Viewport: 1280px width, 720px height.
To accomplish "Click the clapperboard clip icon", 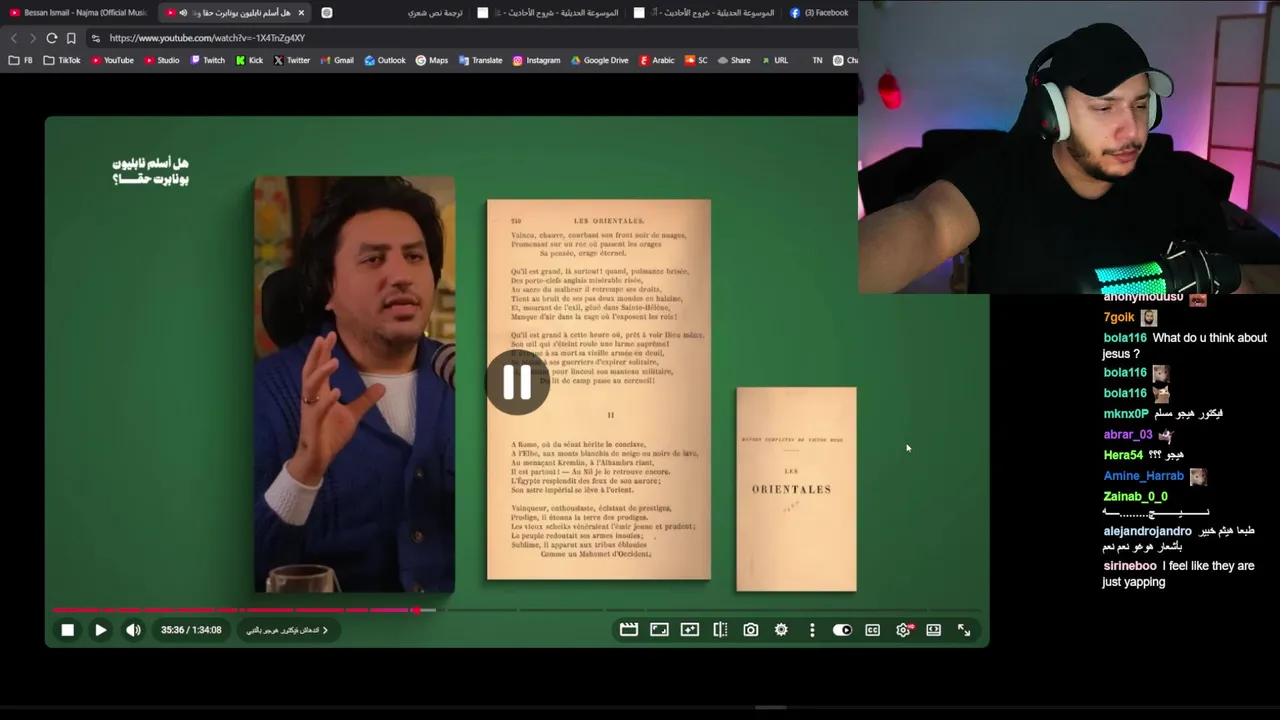I will 629,630.
